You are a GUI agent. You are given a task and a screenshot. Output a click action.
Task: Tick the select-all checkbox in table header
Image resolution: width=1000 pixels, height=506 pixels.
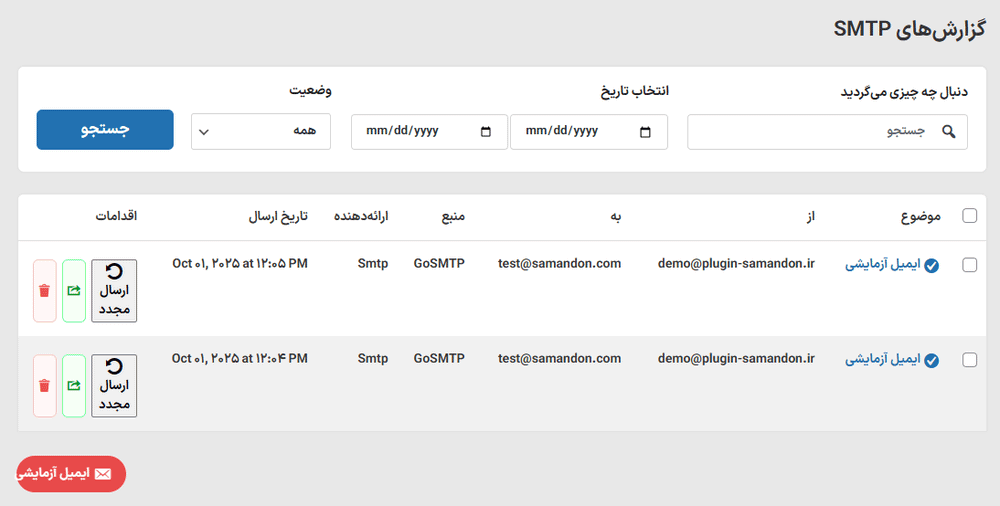969,216
